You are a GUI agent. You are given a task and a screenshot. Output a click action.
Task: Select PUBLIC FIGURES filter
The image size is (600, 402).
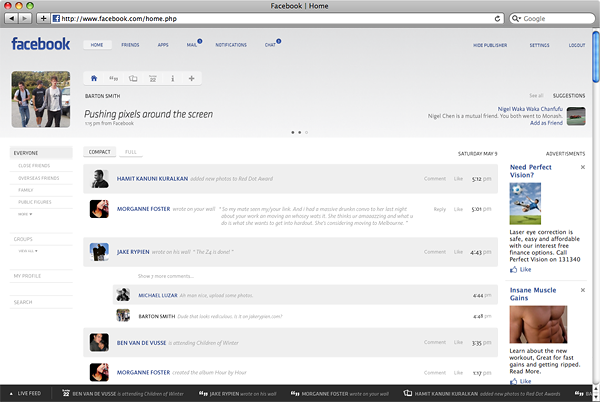pos(34,202)
